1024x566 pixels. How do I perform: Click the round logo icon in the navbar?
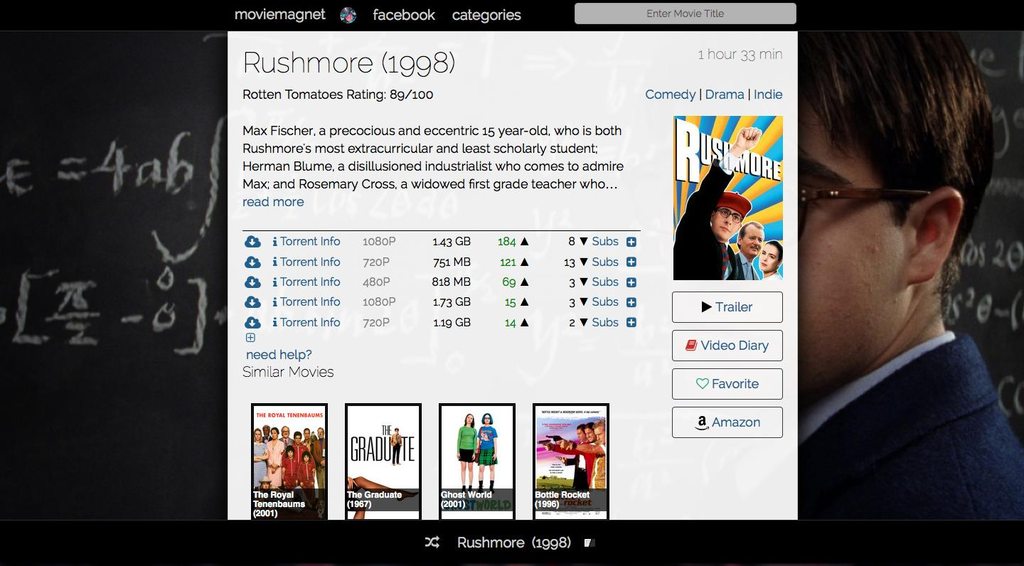click(x=348, y=15)
